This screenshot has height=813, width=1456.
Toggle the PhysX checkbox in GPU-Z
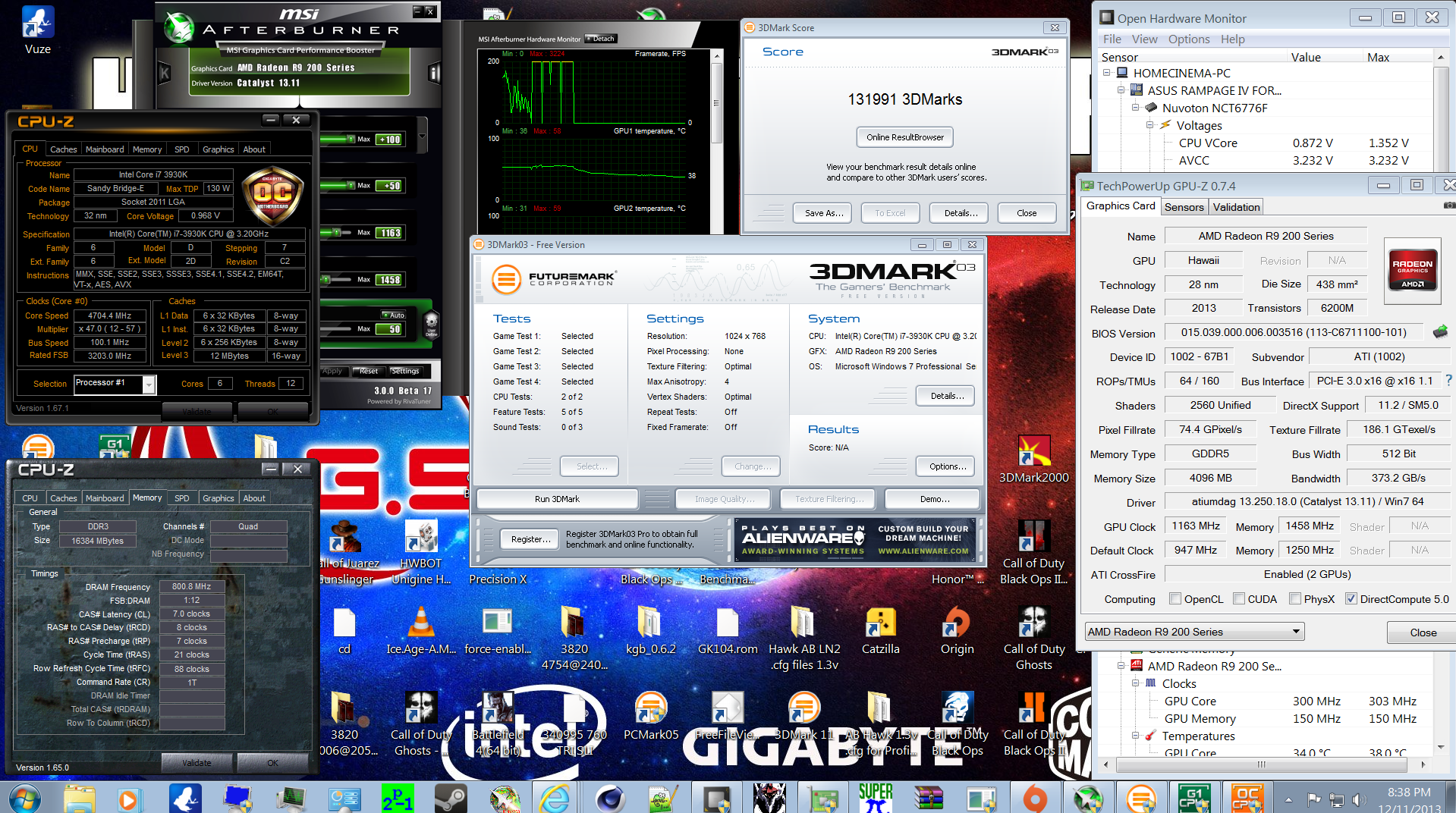click(x=1295, y=598)
